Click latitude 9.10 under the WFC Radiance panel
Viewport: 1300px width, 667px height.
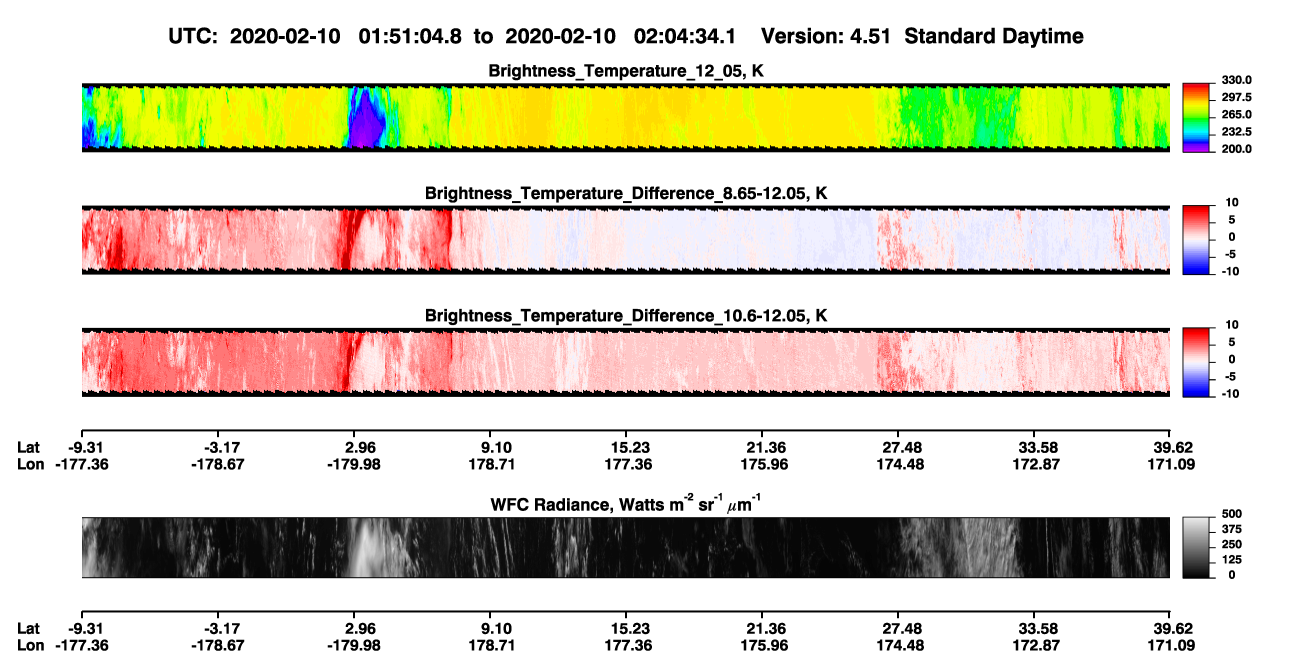click(x=496, y=628)
